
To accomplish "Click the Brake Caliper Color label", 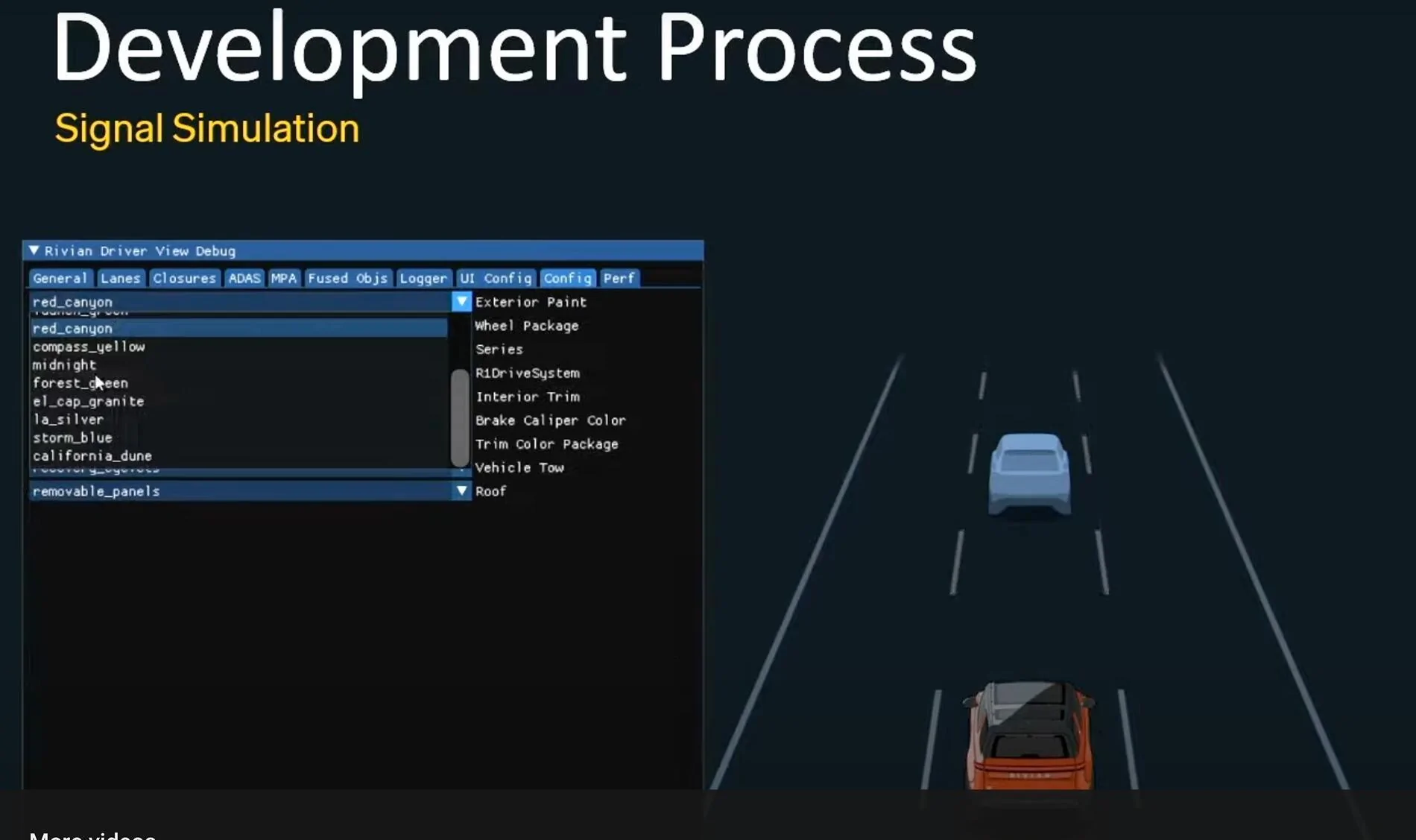I will click(x=551, y=420).
